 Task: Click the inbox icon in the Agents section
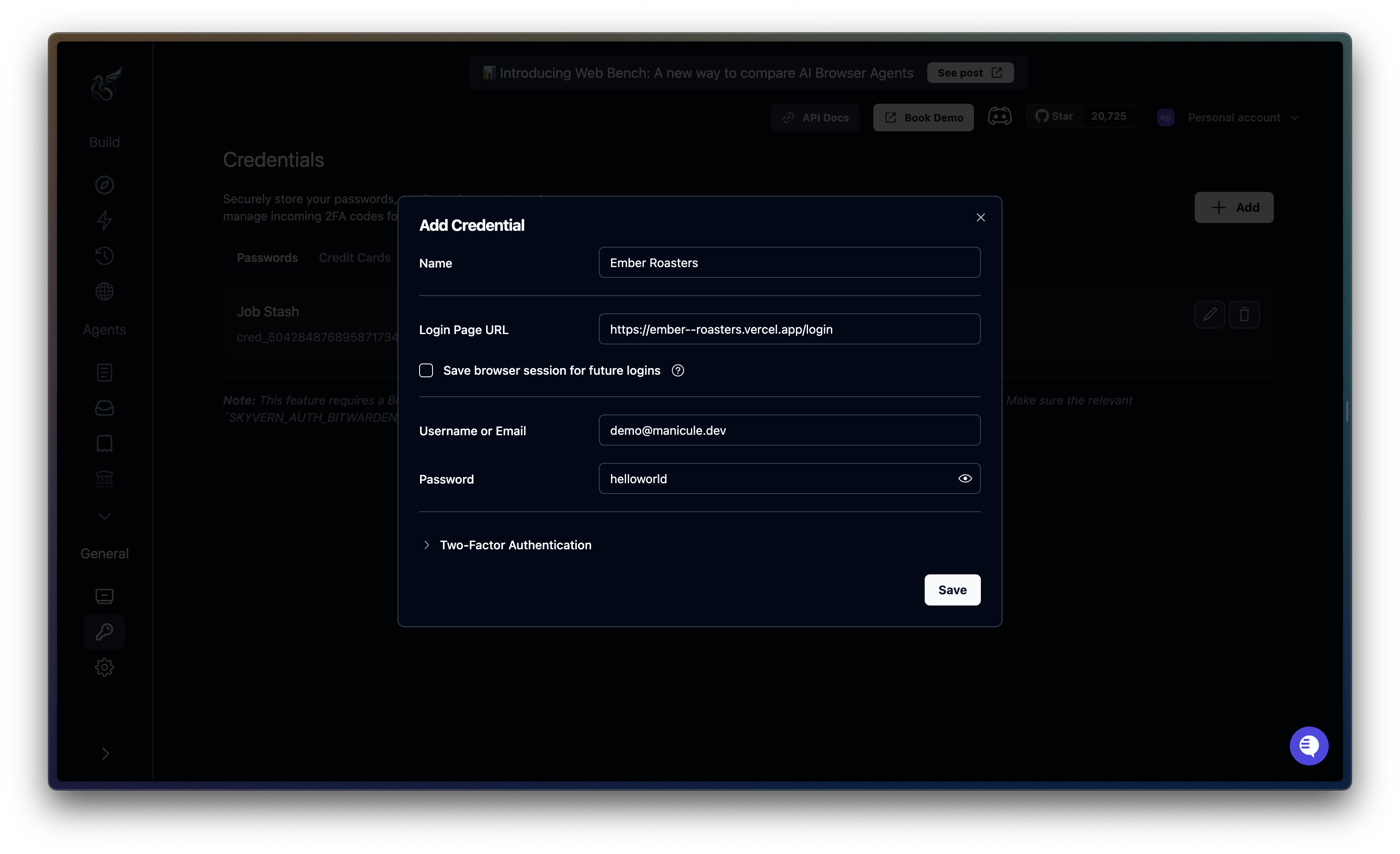coord(105,408)
